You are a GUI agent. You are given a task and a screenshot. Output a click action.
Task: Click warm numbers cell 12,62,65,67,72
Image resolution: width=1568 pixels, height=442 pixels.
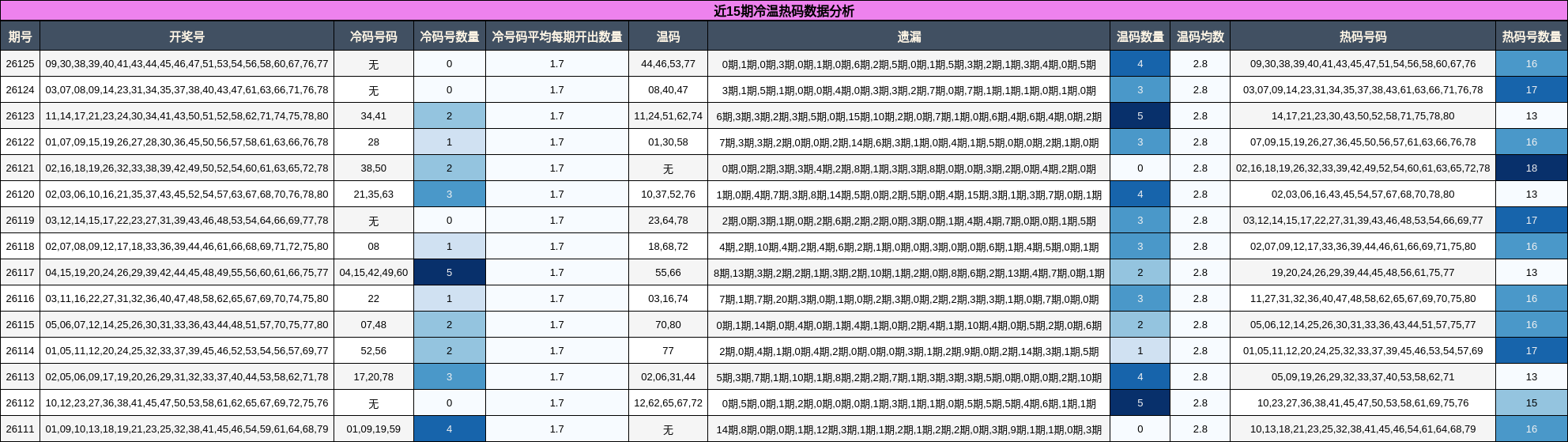pos(669,403)
